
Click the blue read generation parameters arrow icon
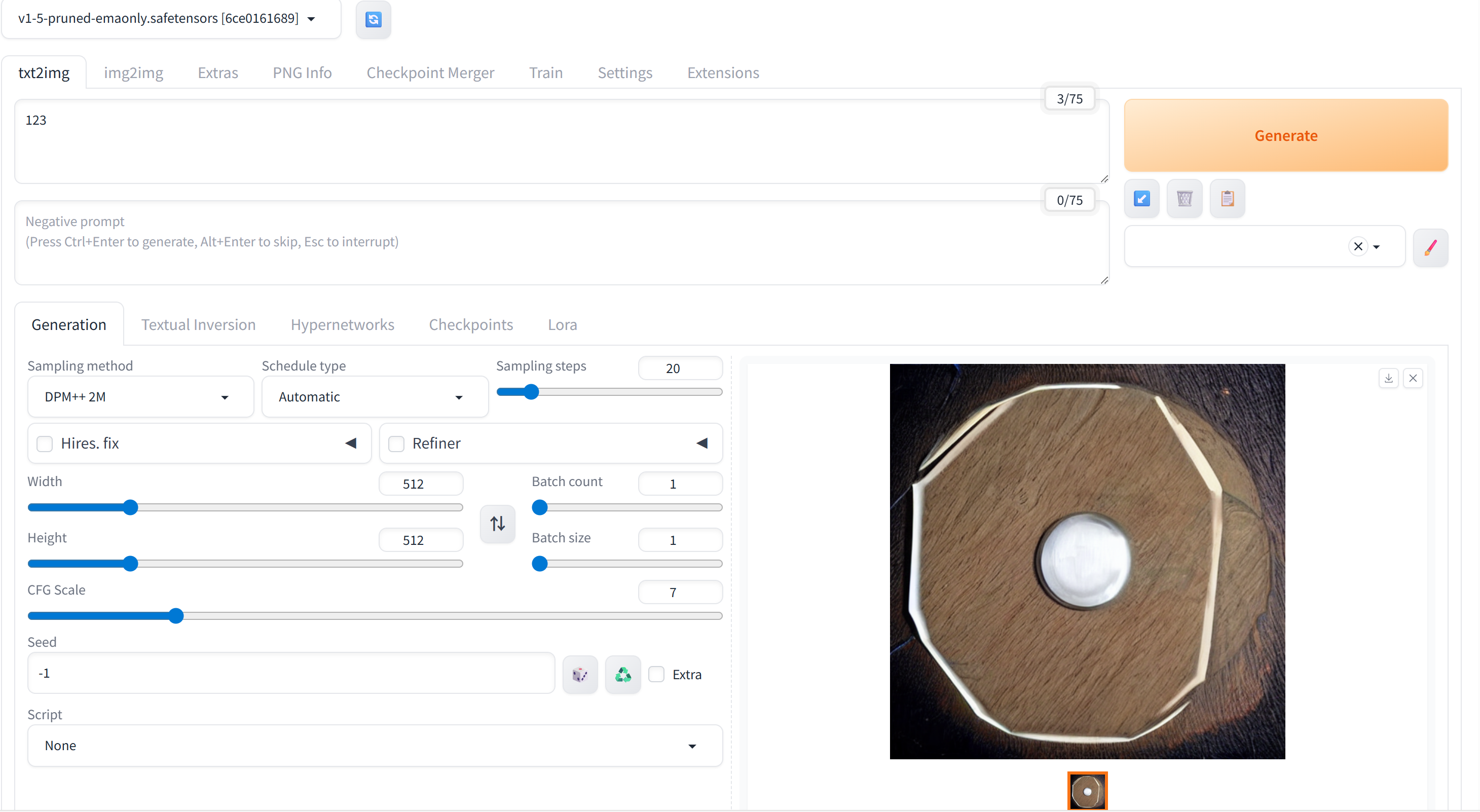pyautogui.click(x=1141, y=198)
